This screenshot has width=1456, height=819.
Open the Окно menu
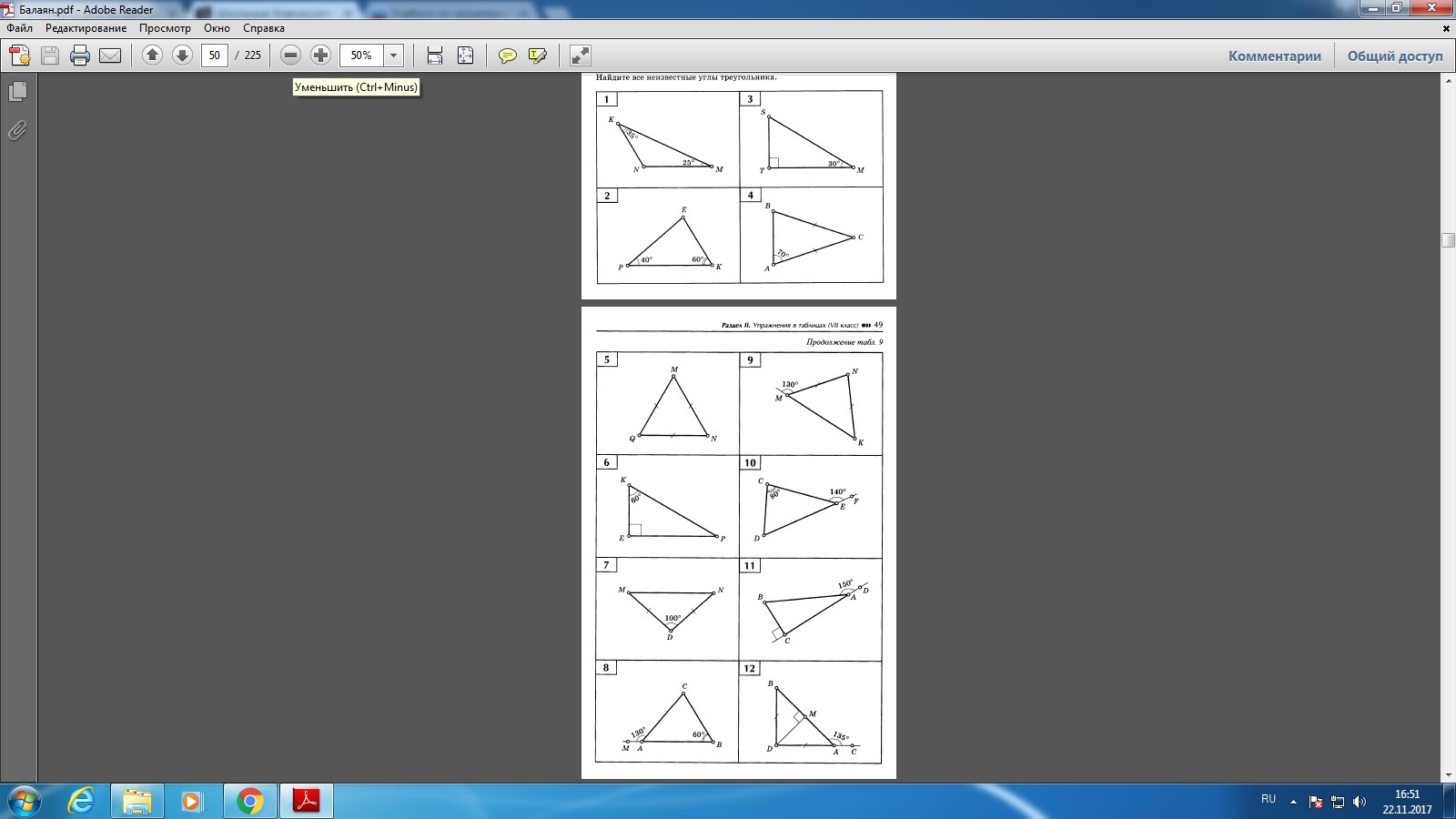(217, 28)
